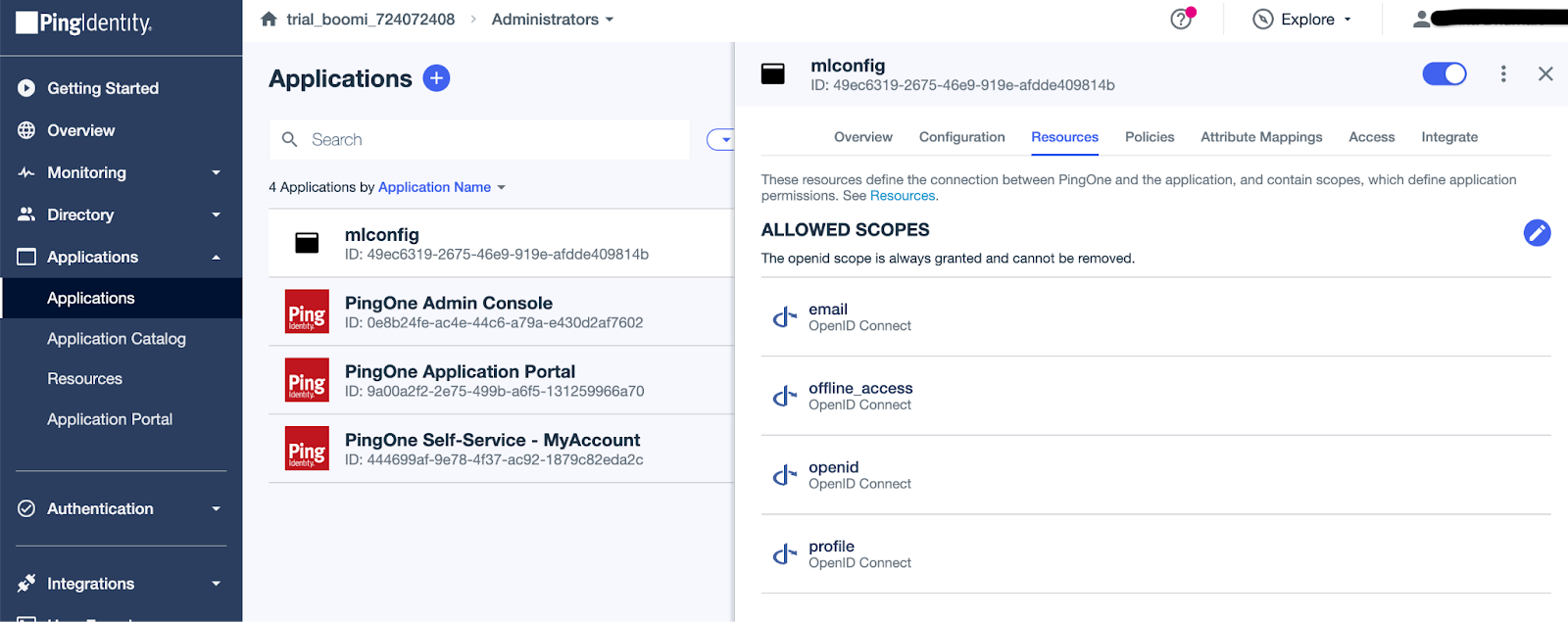Click the home icon in breadcrumb

269,20
